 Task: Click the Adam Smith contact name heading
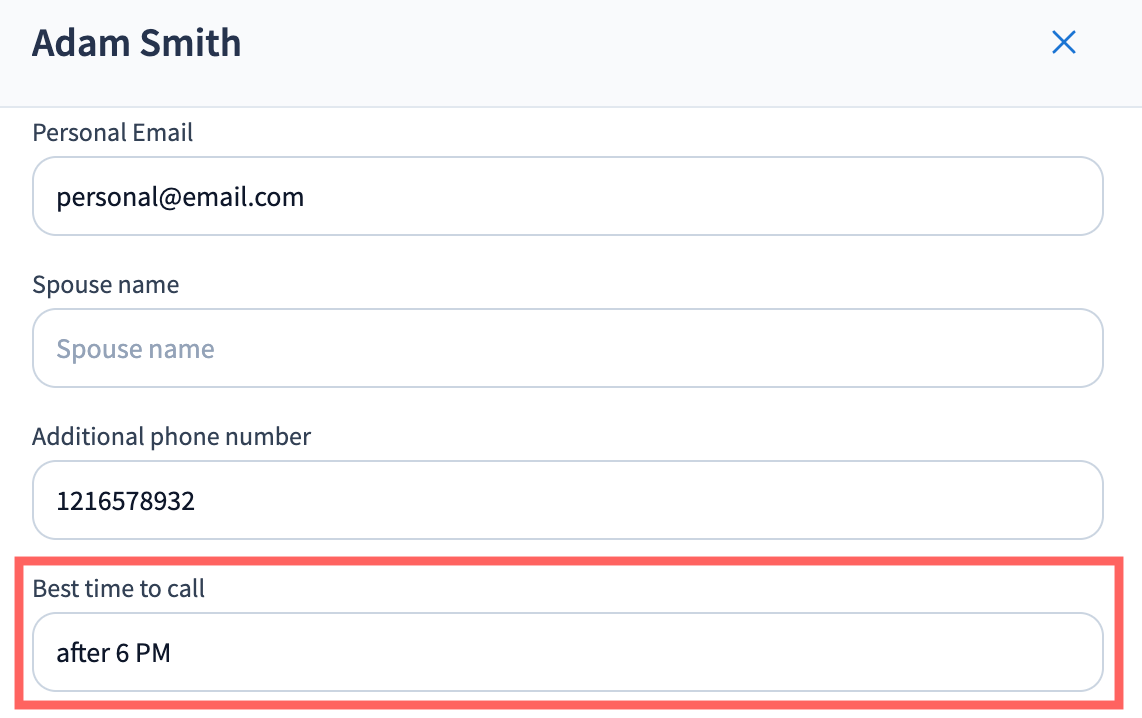pyautogui.click(x=137, y=44)
